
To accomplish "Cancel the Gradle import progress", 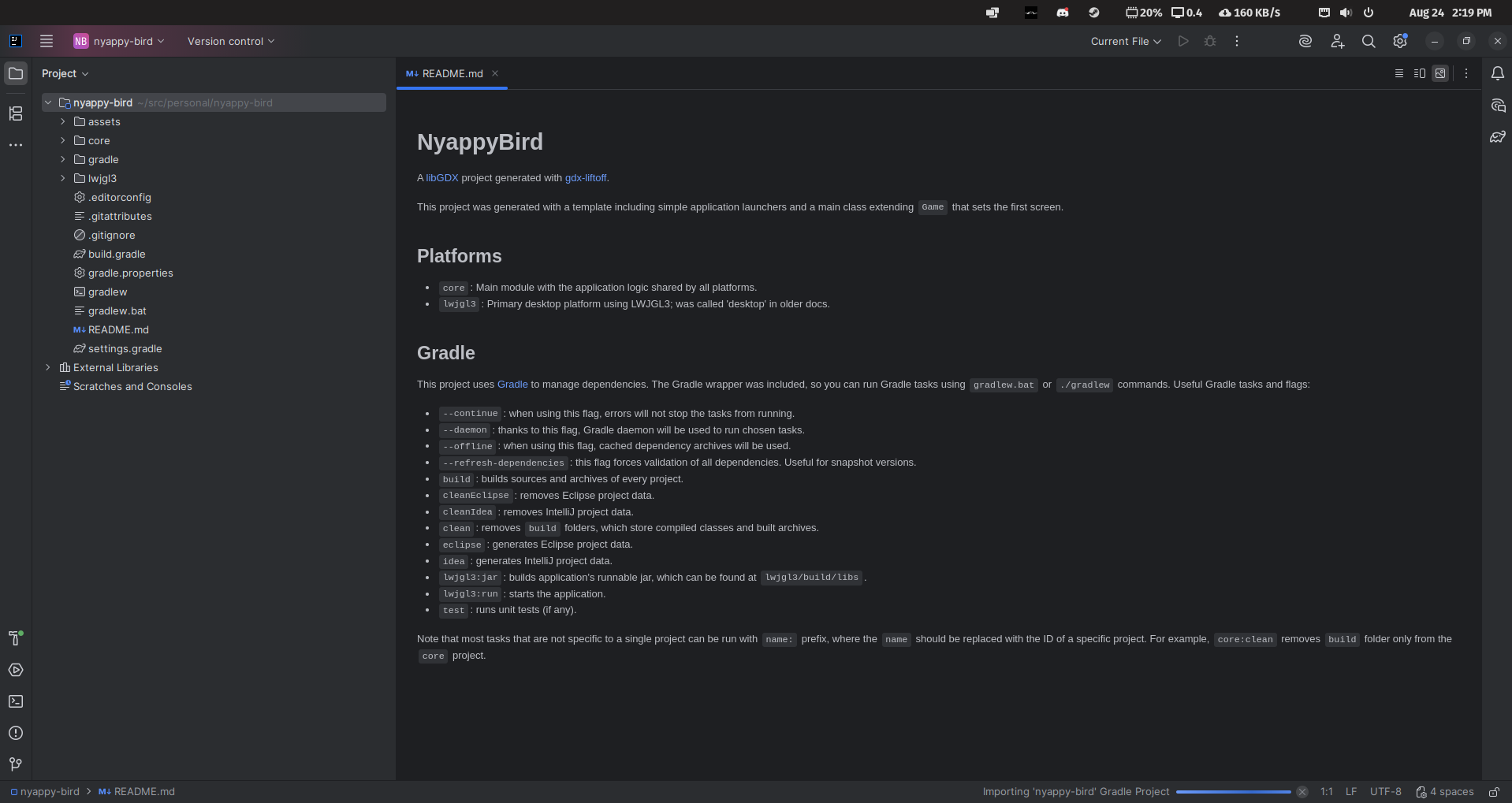I will click(x=1302, y=792).
